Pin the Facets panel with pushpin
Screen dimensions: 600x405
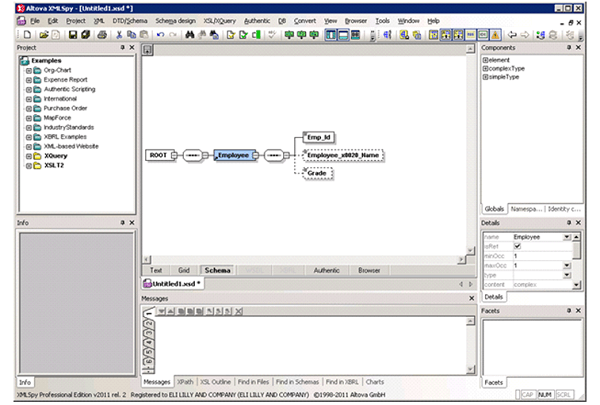pyautogui.click(x=569, y=310)
